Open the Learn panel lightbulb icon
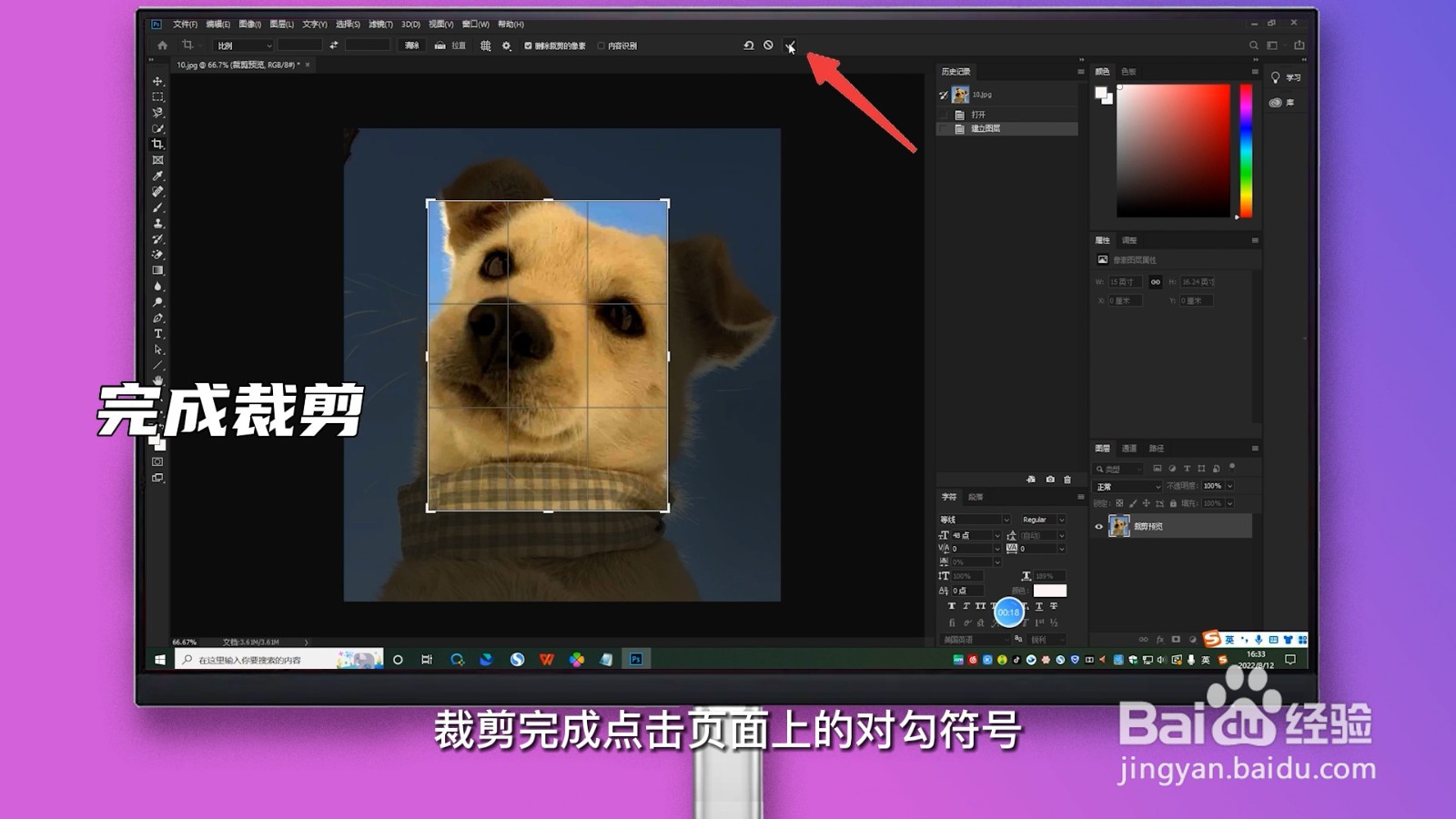The image size is (1456, 819). pyautogui.click(x=1276, y=77)
